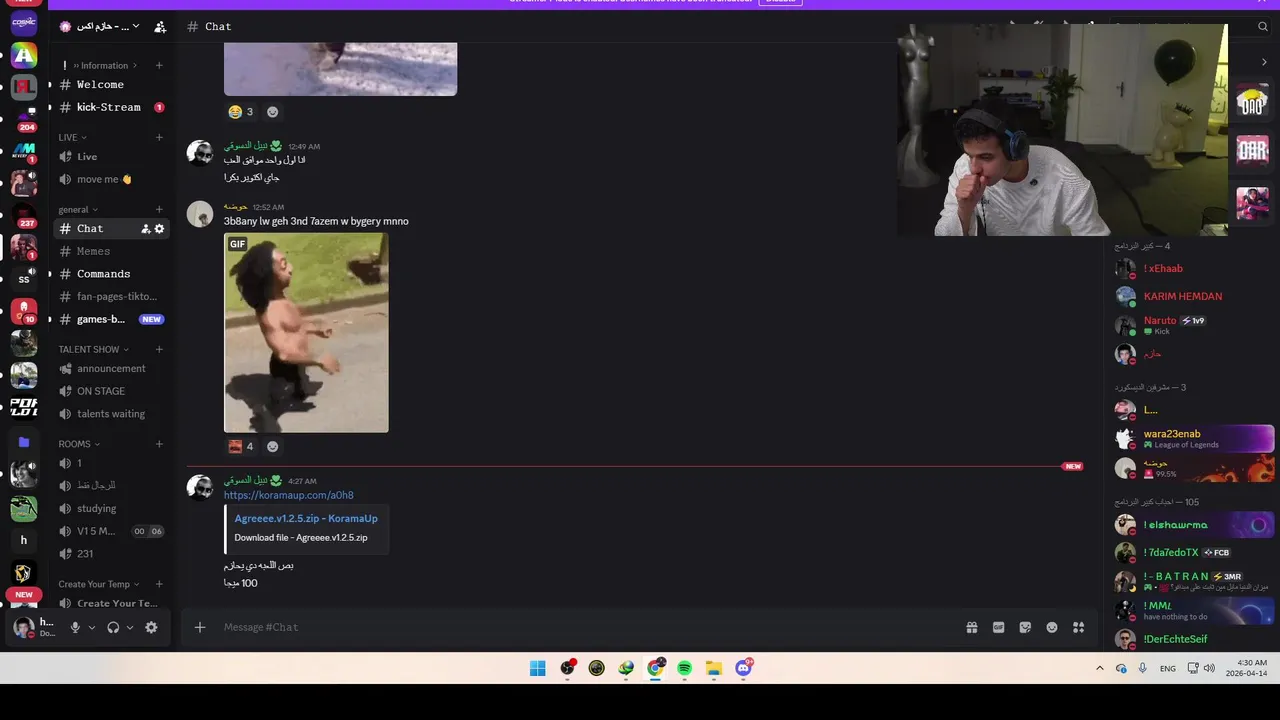Add a channel to the ROOMS category
Screen dimensions: 1280x720
[x=159, y=444]
